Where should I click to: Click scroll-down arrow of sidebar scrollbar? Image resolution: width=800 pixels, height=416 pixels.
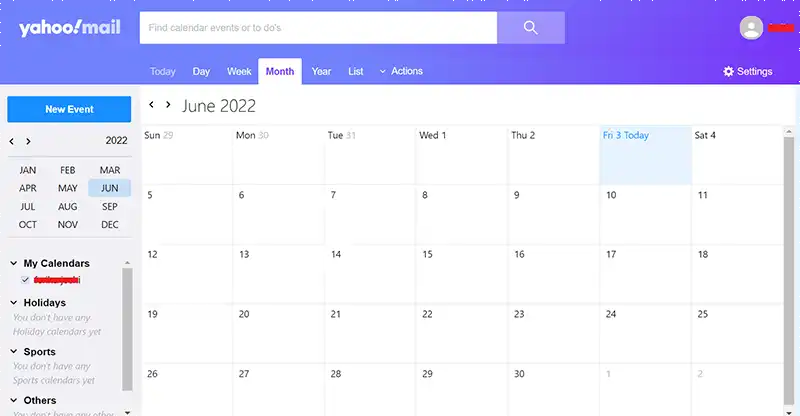pyautogui.click(x=127, y=412)
